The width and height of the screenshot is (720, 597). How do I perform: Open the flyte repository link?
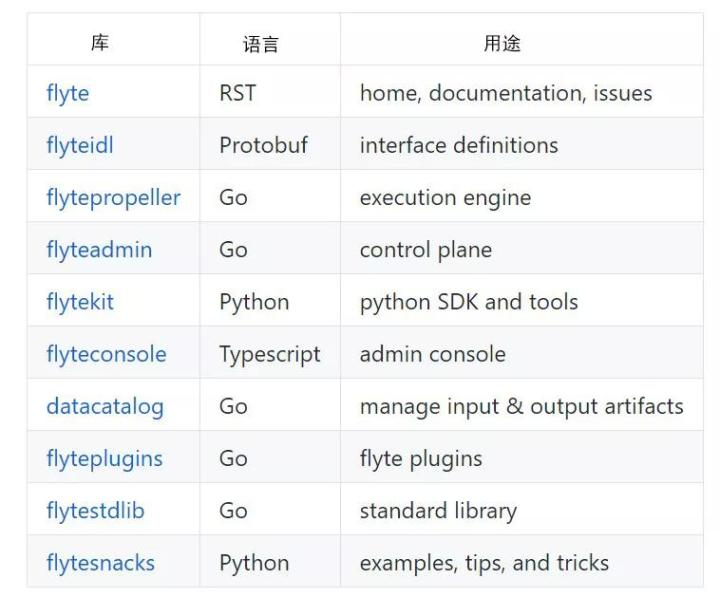click(68, 94)
